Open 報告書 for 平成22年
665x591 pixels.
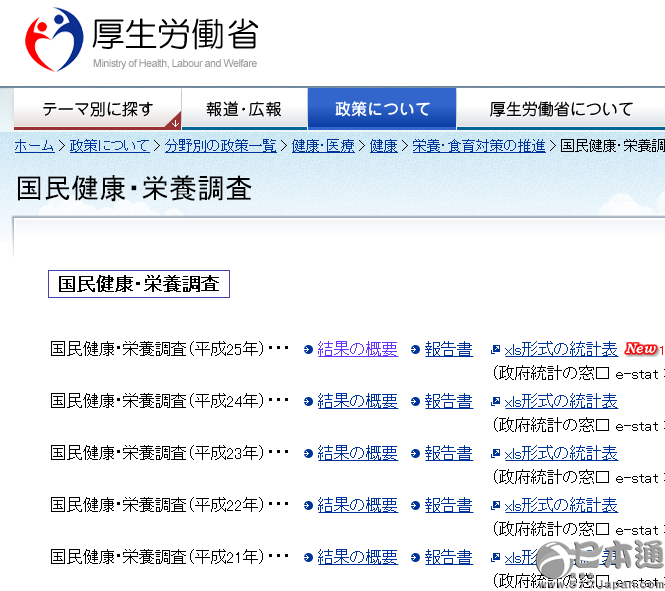click(x=449, y=505)
